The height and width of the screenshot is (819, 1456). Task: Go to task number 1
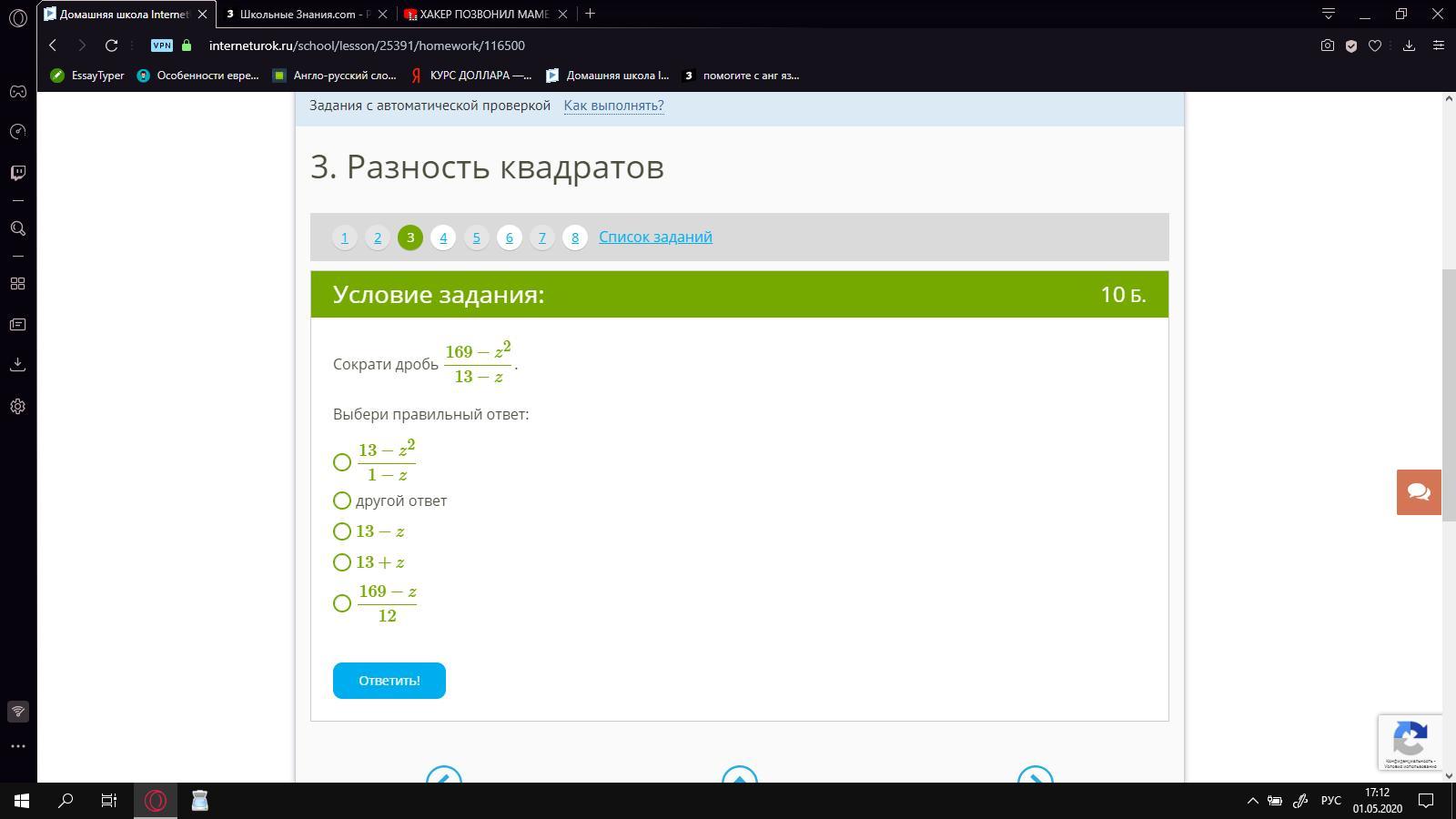point(344,238)
